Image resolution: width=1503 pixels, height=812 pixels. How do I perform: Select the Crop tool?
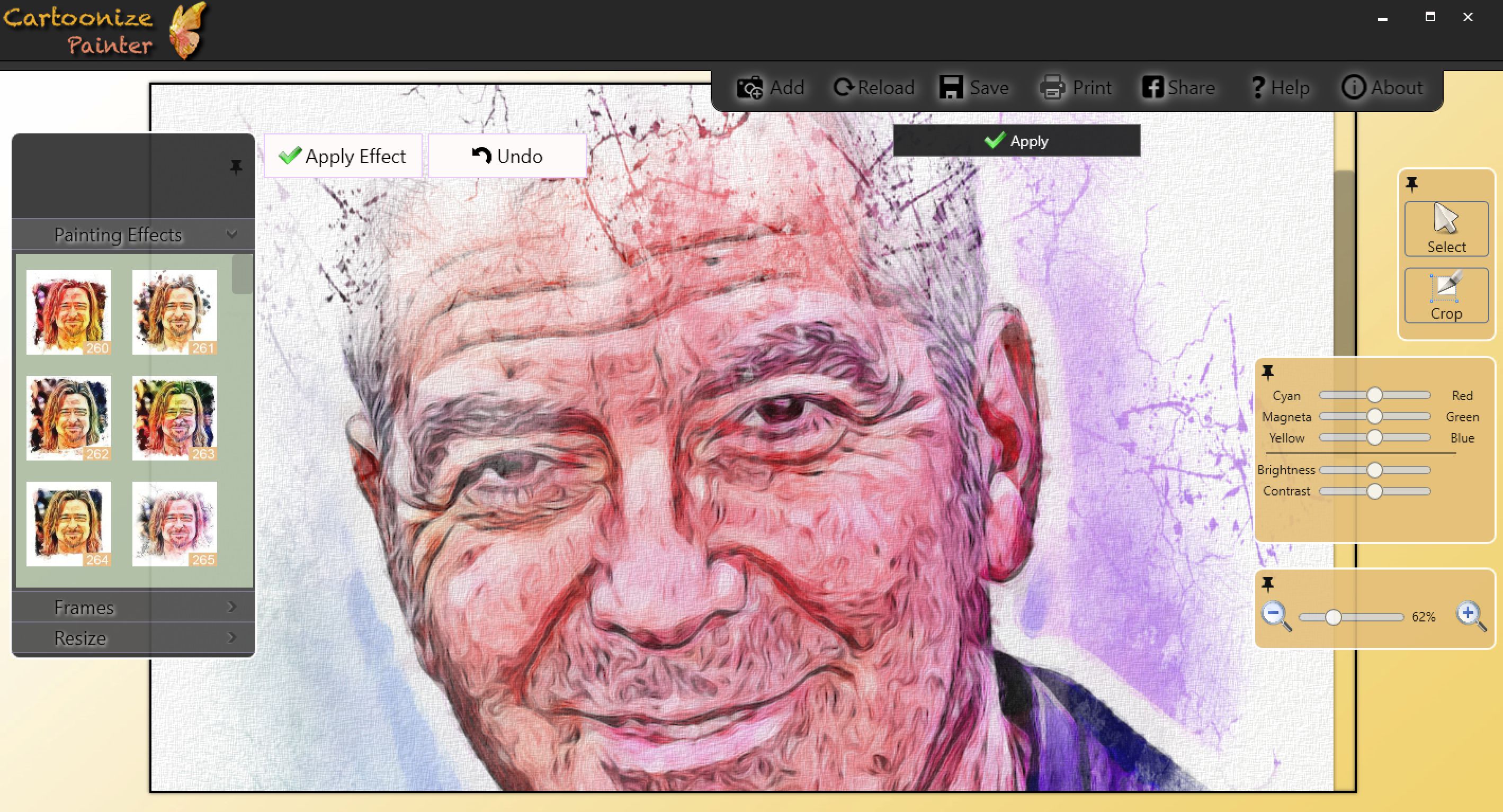(x=1446, y=295)
